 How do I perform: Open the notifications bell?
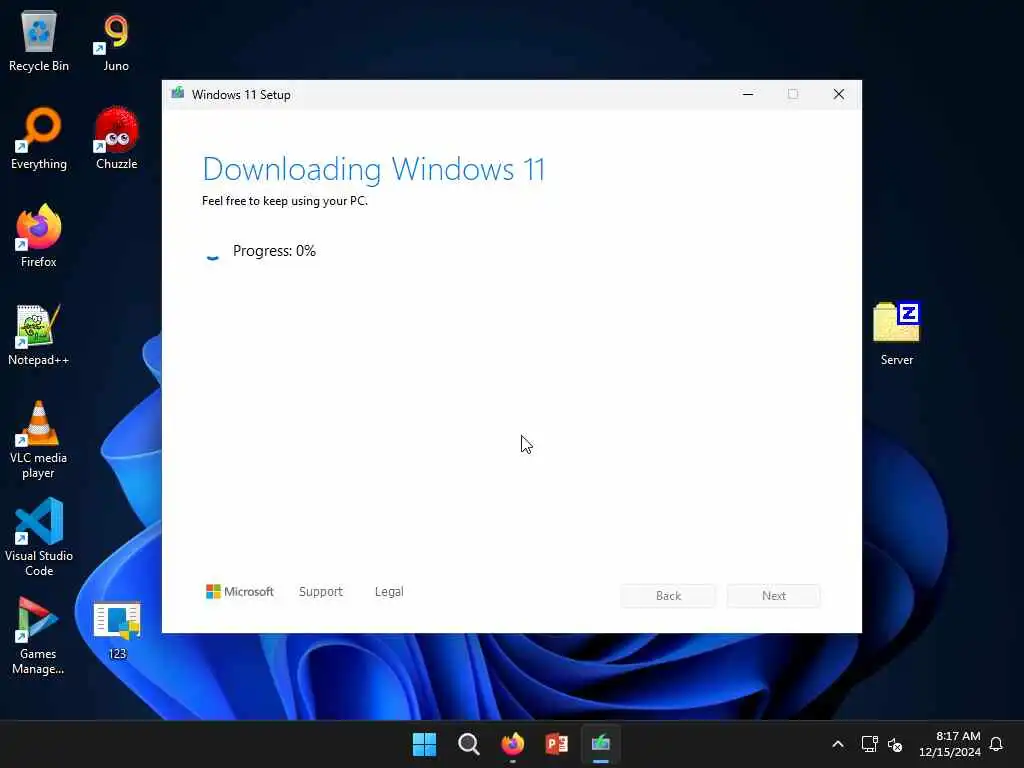coord(996,744)
